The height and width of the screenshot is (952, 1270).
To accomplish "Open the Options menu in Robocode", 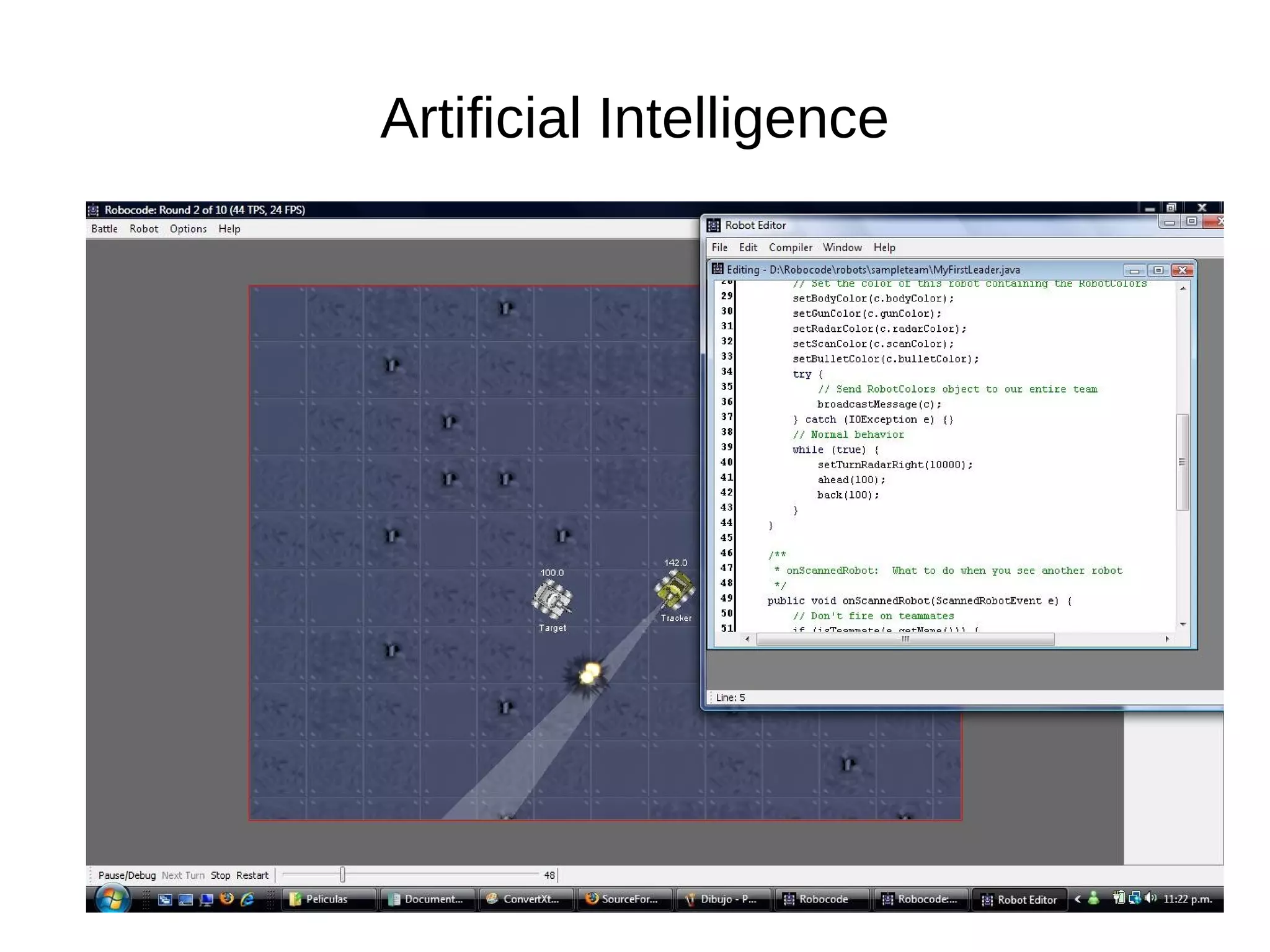I will coord(188,229).
